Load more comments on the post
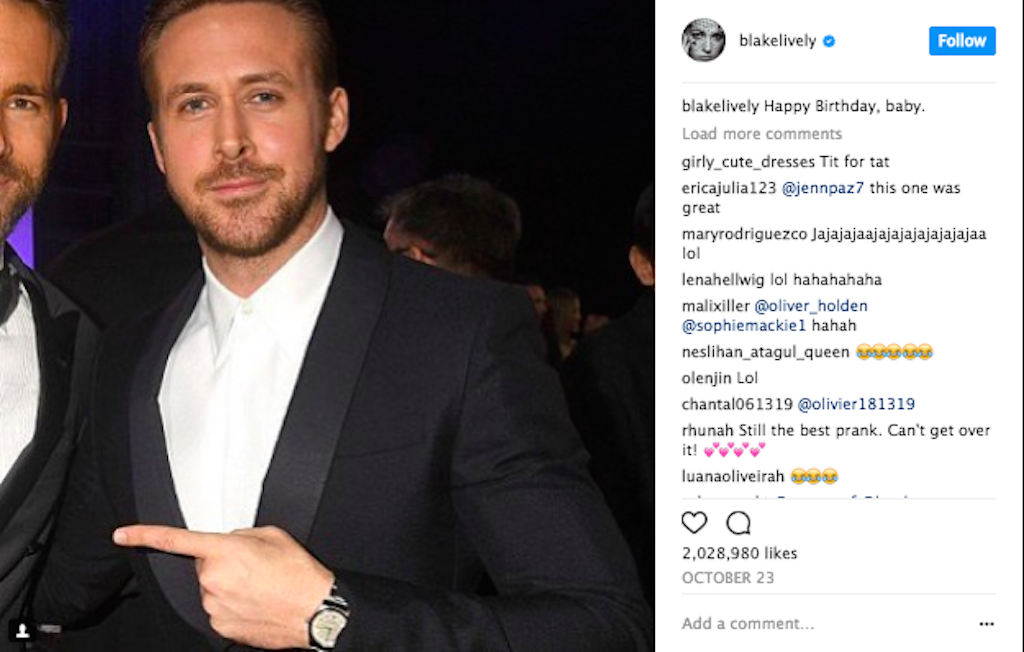 [x=761, y=133]
